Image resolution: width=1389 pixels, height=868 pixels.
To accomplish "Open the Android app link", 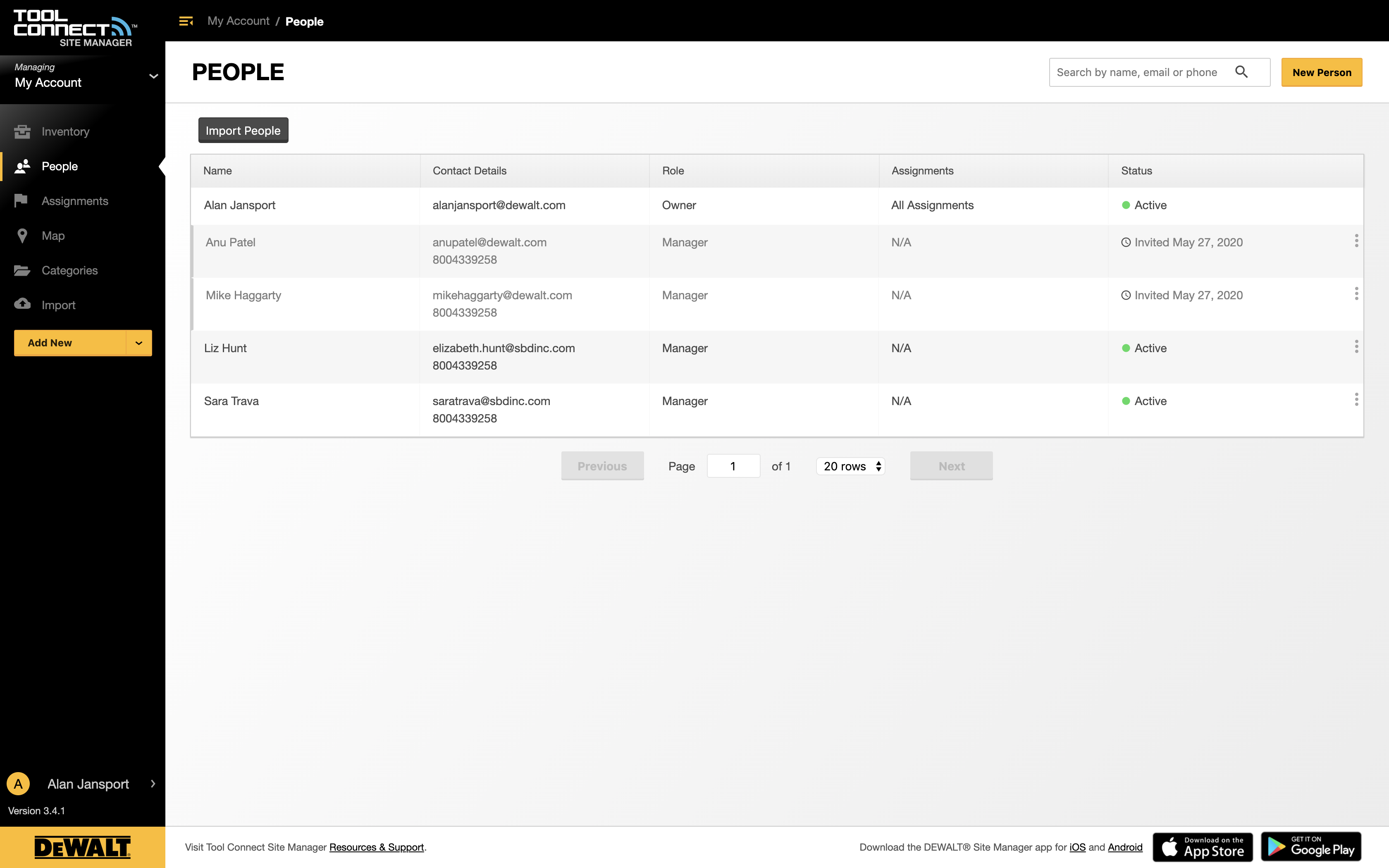I will [x=1125, y=847].
